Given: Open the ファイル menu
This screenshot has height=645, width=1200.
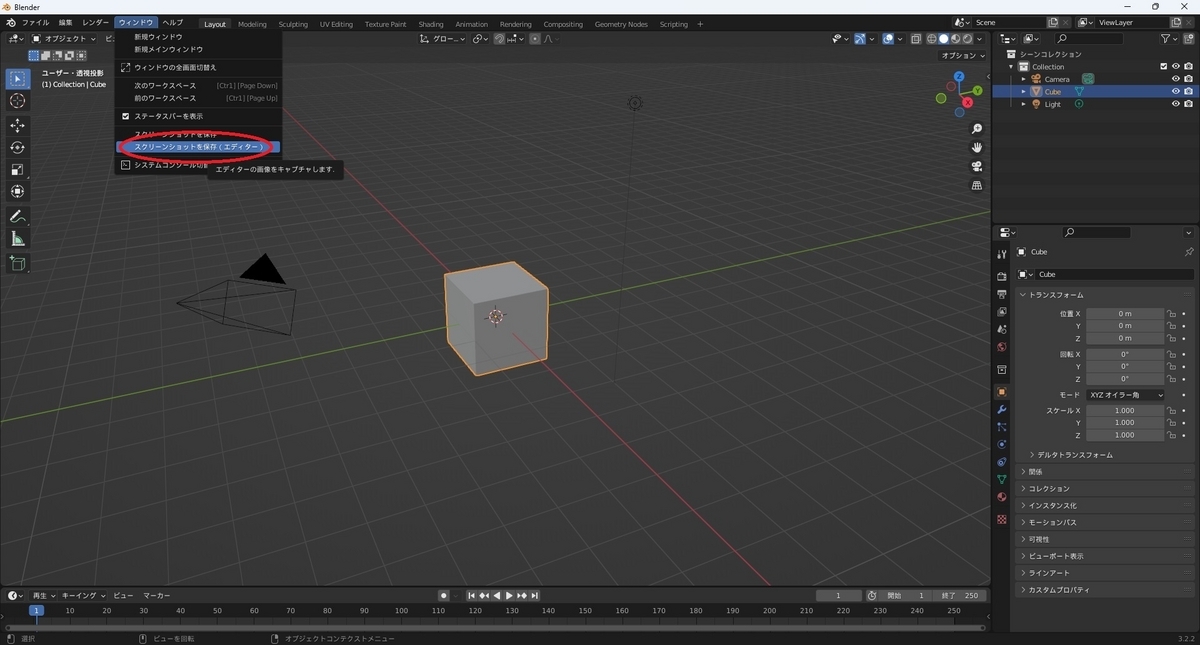Looking at the screenshot, I should click(x=35, y=23).
